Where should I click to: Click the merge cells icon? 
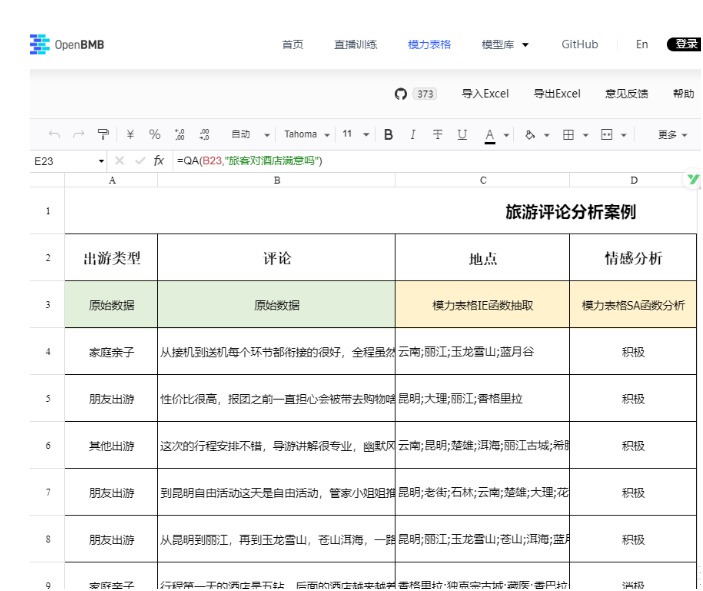click(x=606, y=135)
